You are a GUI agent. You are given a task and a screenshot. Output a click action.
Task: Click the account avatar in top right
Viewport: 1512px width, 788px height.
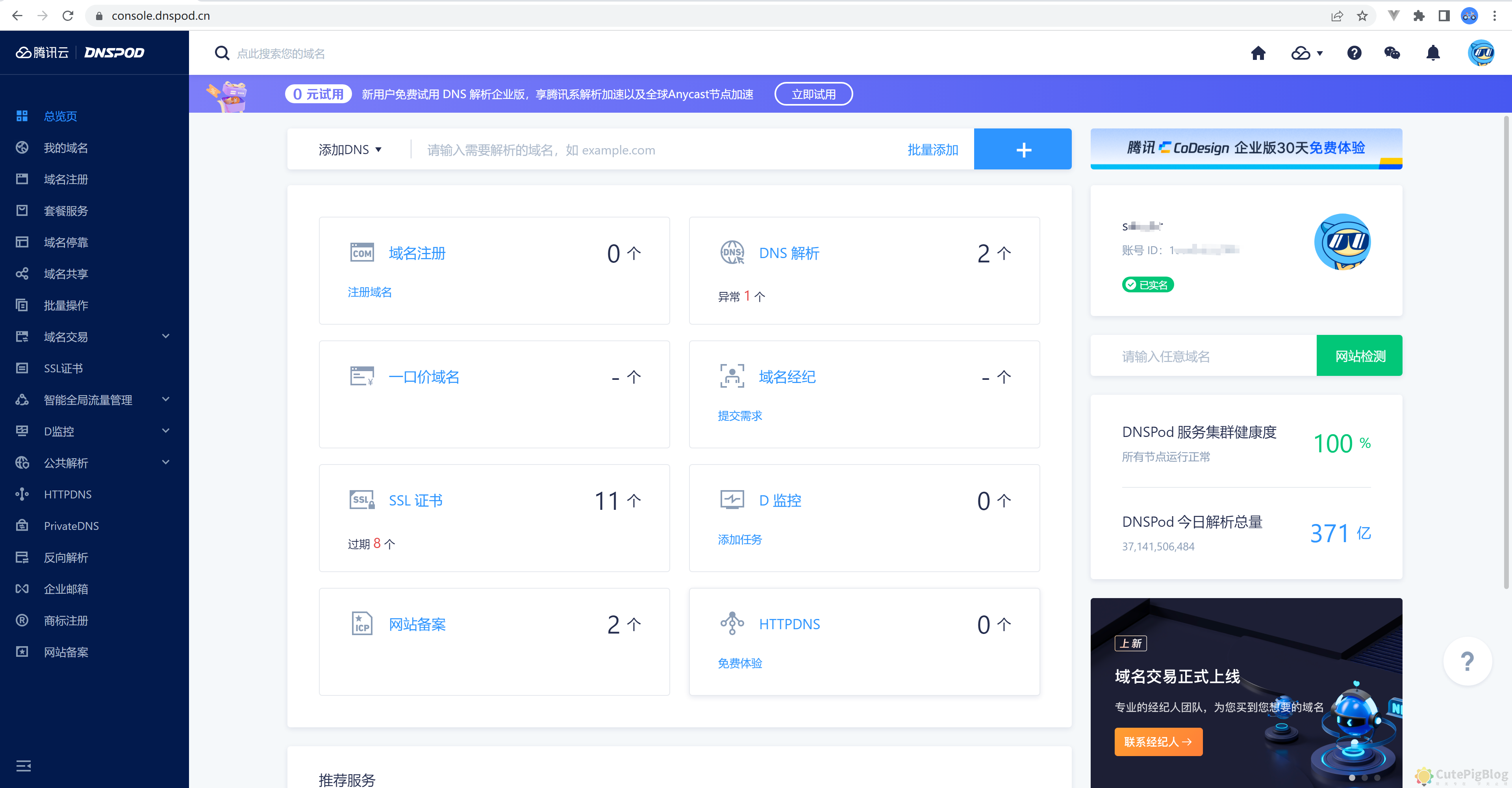coord(1481,53)
